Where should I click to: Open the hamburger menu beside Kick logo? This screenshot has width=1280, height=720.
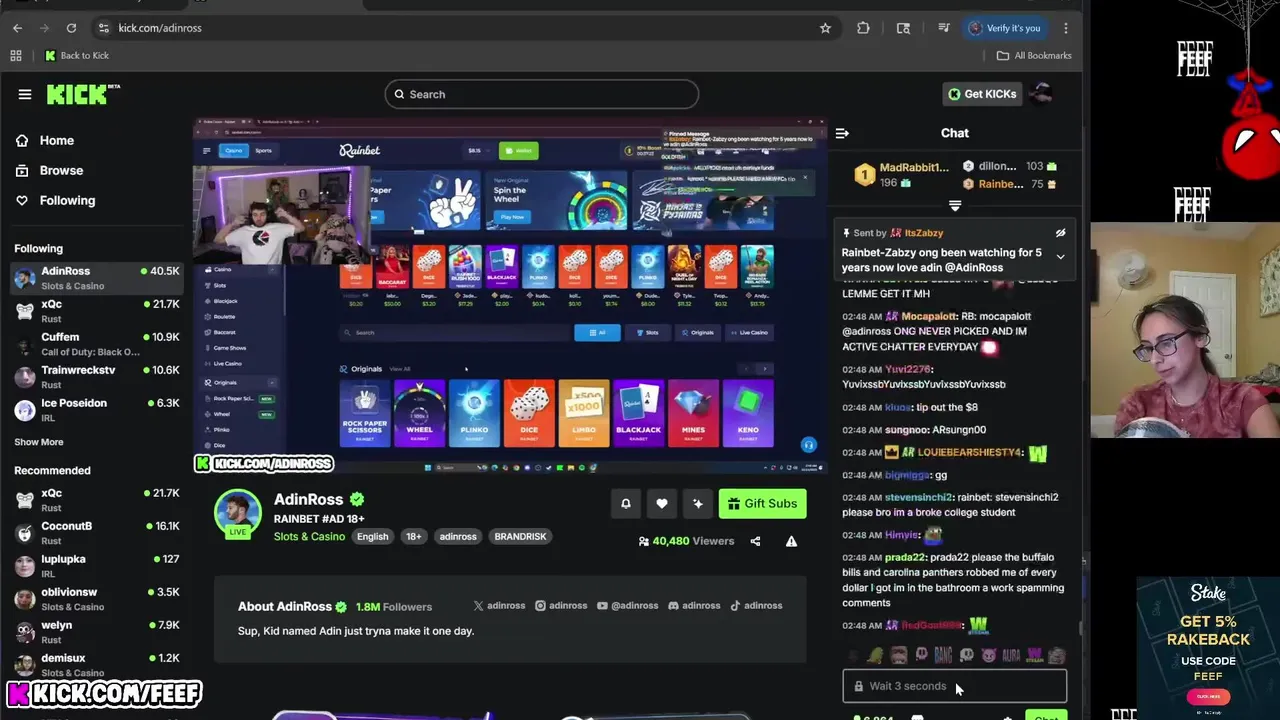25,94
